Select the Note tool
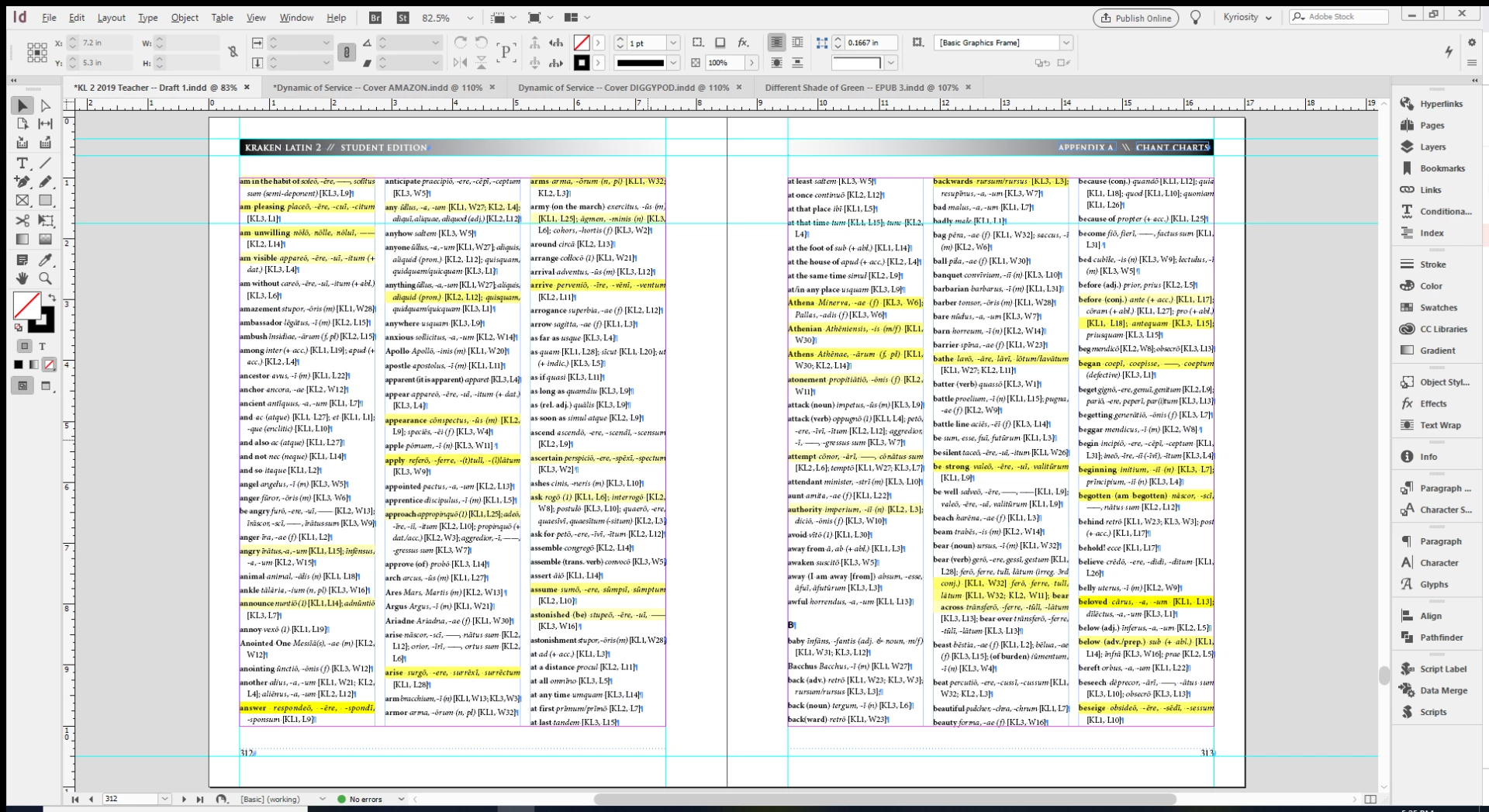The width and height of the screenshot is (1489, 812). pos(22,260)
